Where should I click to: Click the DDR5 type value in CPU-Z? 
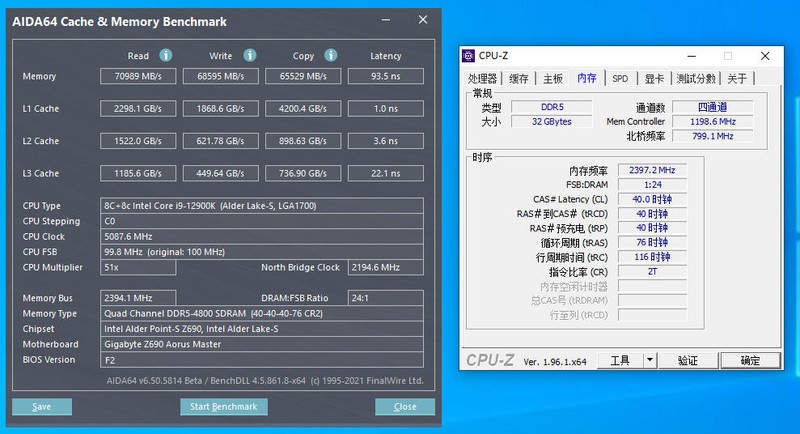click(552, 107)
